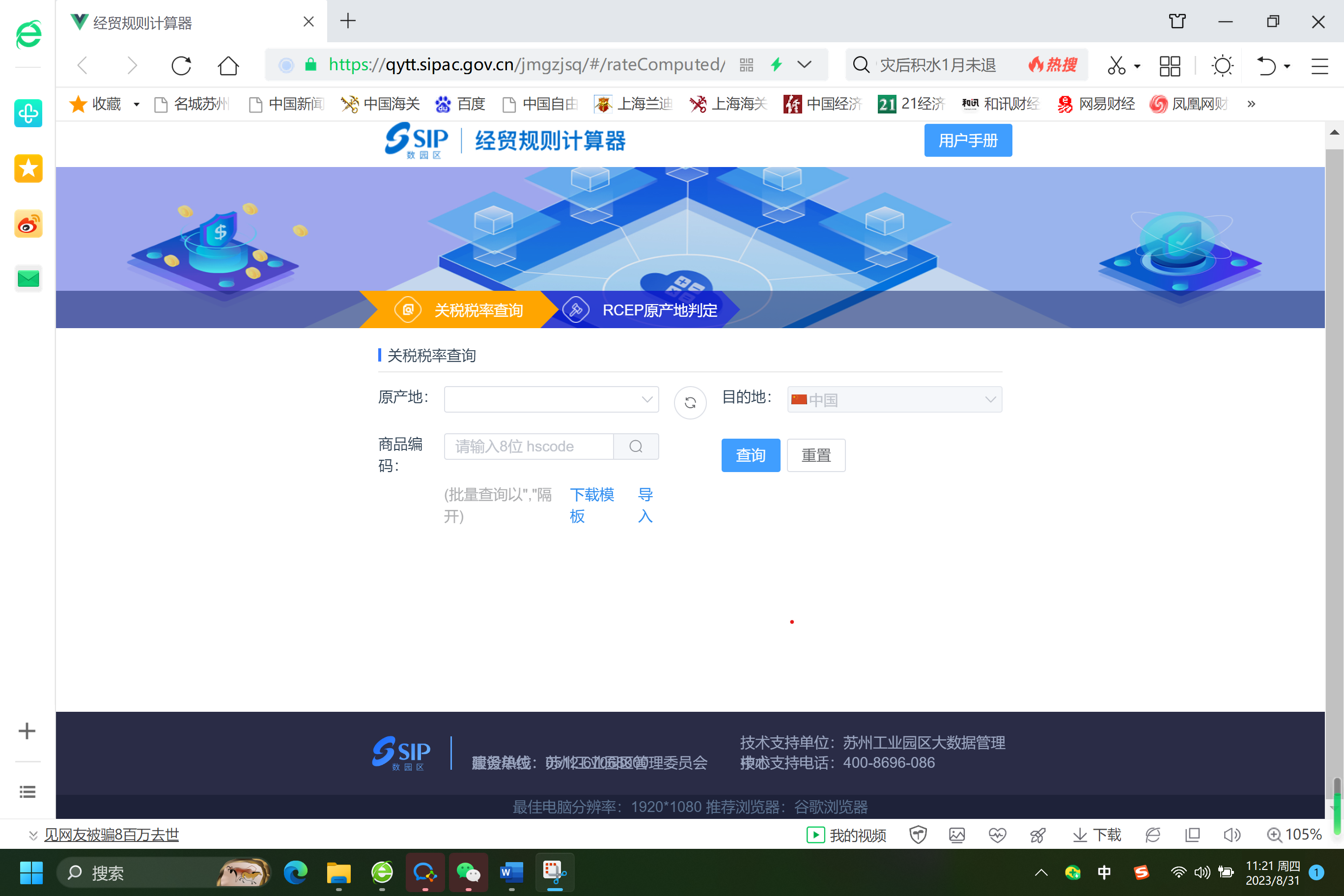The image size is (1344, 896).
Task: Click the lightning page-speed icon in address bar
Action: coord(776,64)
